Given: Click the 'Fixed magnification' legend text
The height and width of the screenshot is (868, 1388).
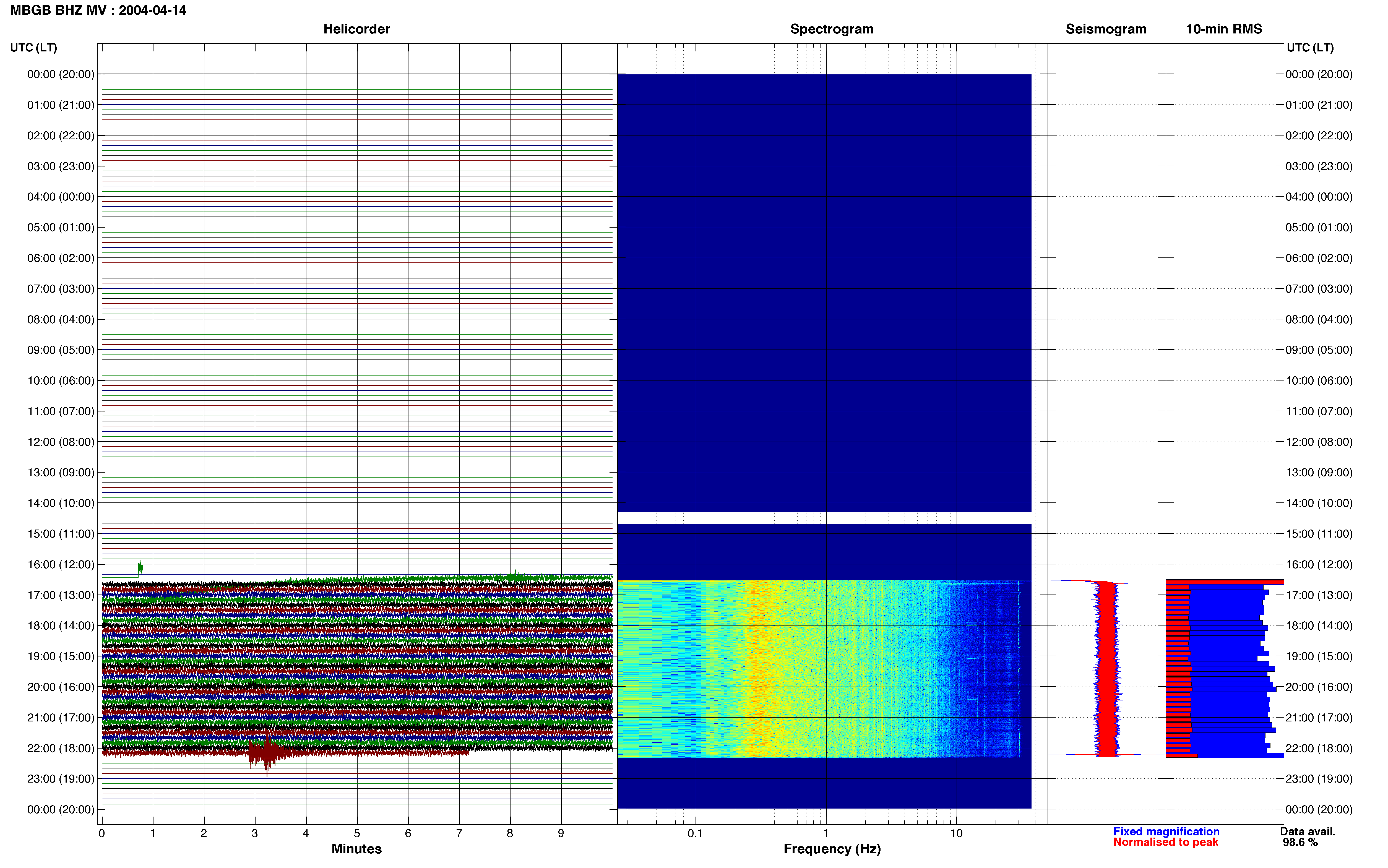Looking at the screenshot, I should (x=1166, y=831).
